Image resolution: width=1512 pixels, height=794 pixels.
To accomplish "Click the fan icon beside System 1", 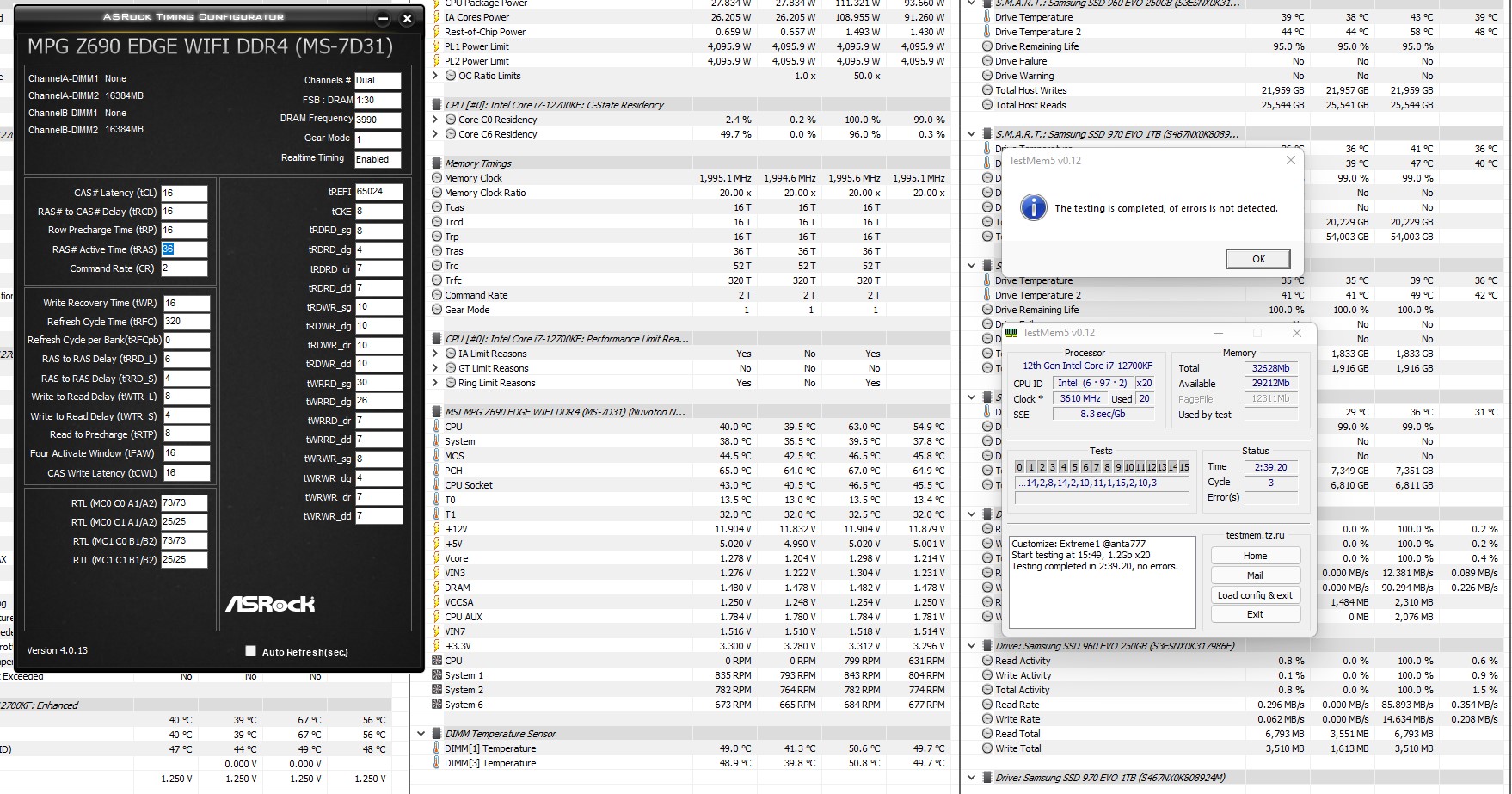I will tap(437, 675).
